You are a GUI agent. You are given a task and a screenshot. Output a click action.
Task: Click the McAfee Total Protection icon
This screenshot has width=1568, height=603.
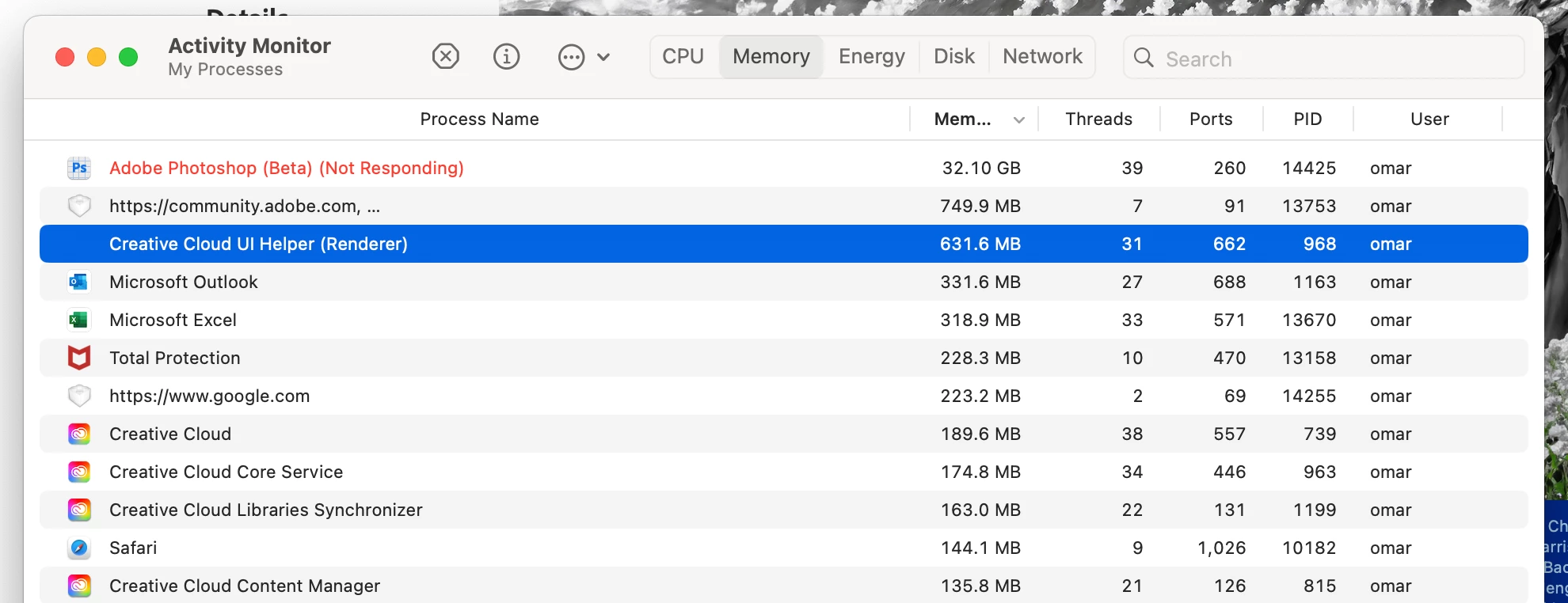coord(79,358)
